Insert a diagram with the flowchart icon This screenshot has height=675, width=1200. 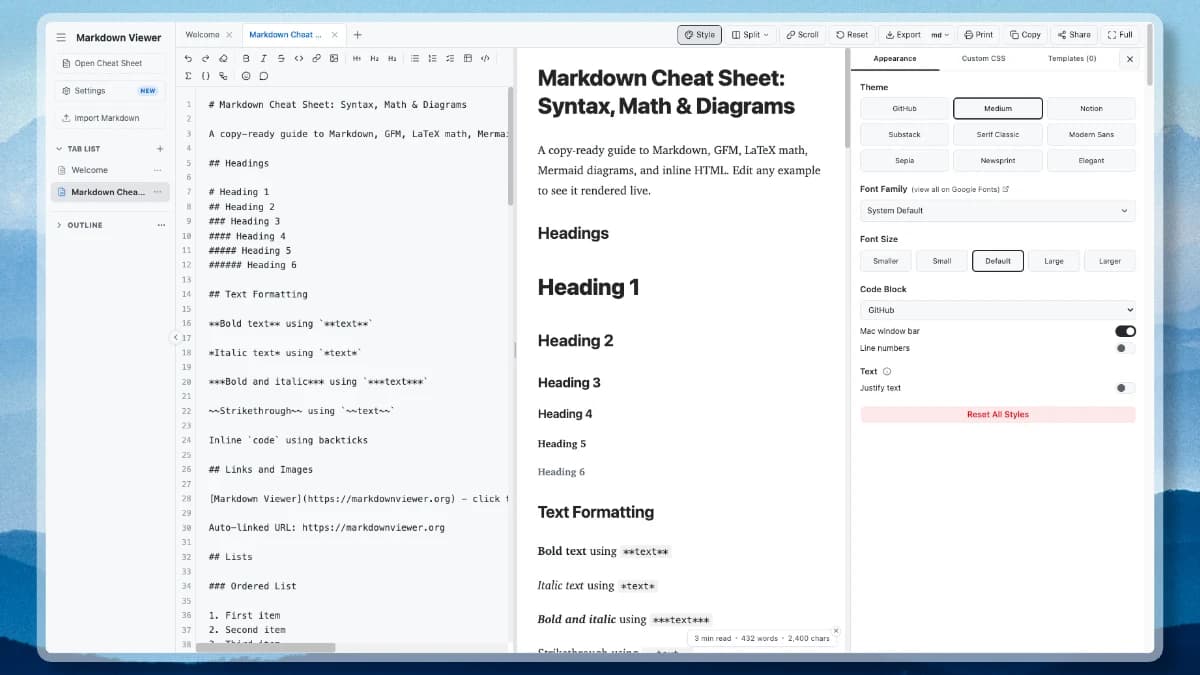pyautogui.click(x=224, y=75)
